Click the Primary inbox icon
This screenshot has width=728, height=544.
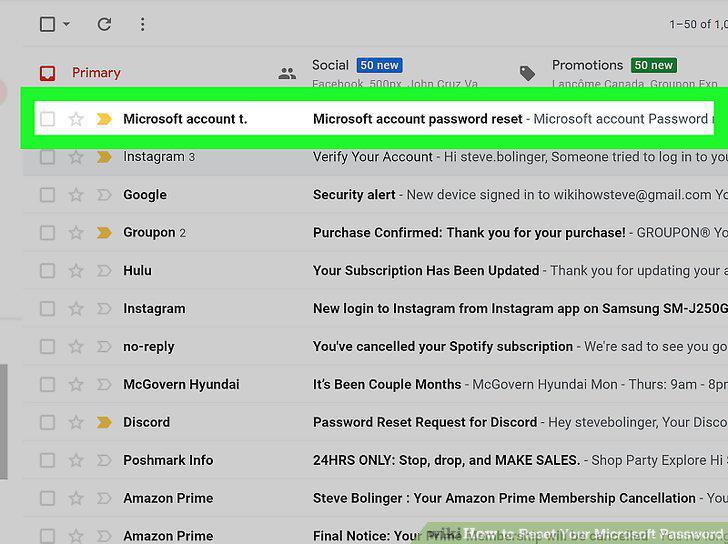[x=47, y=73]
